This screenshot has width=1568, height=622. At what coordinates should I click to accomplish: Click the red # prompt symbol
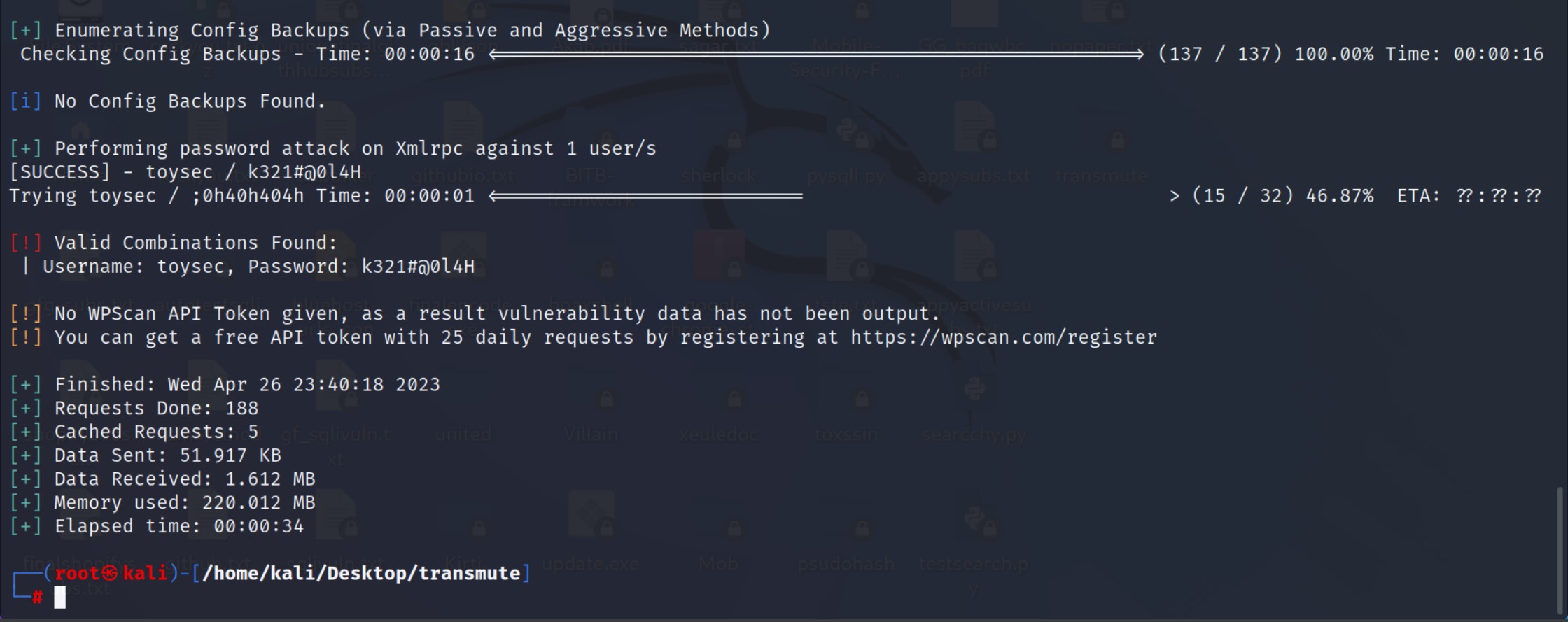pyautogui.click(x=38, y=598)
